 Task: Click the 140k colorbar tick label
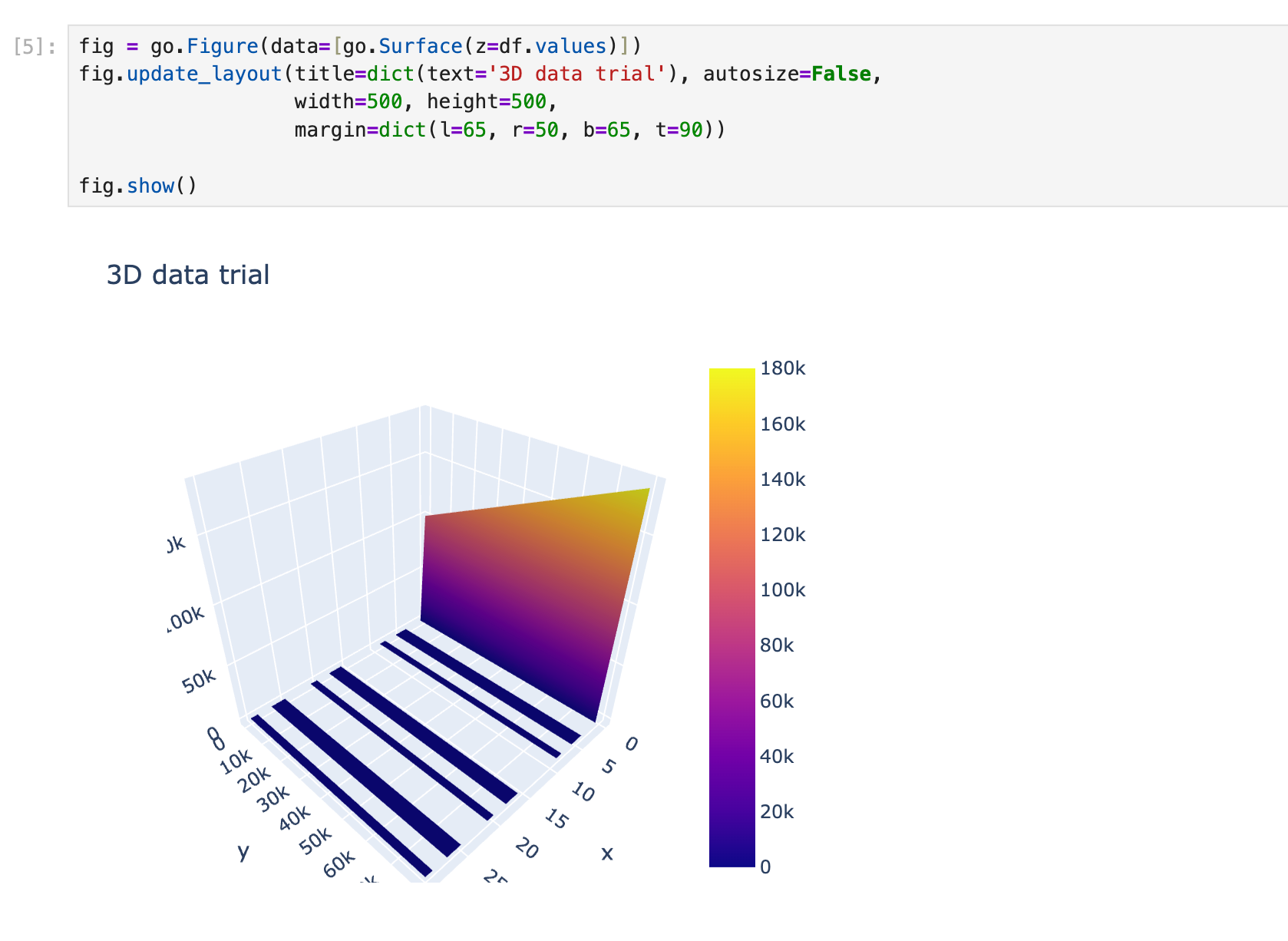pyautogui.click(x=782, y=480)
